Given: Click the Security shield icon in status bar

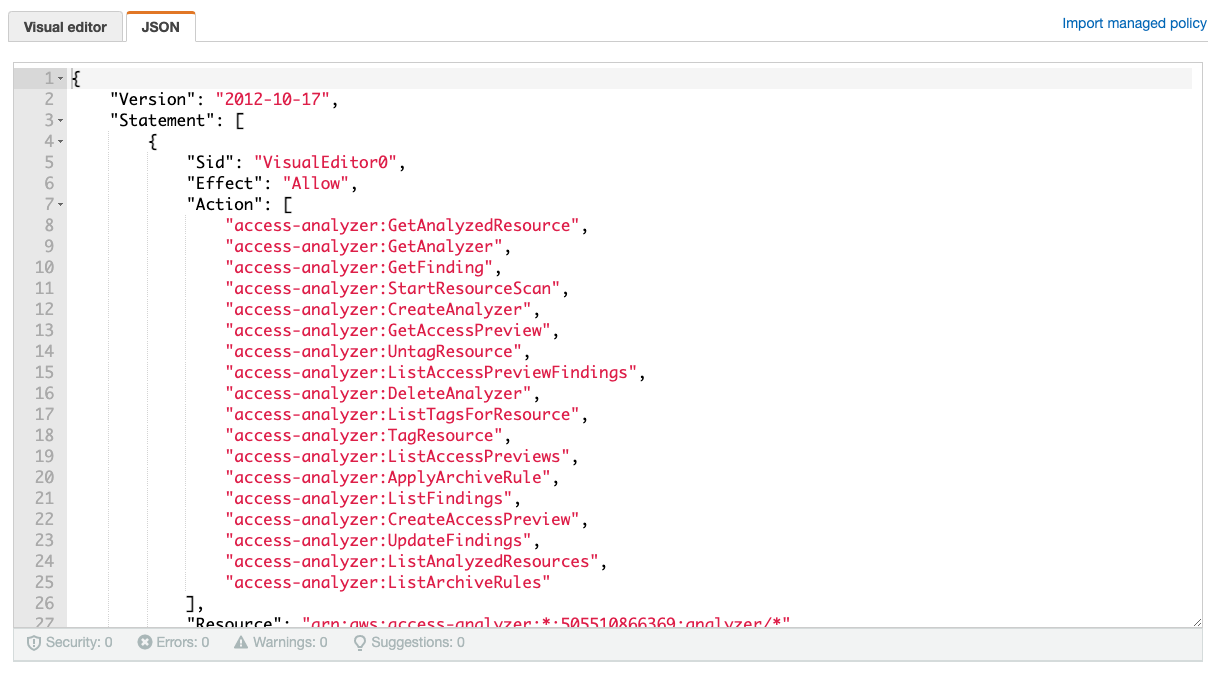Looking at the screenshot, I should pos(33,643).
